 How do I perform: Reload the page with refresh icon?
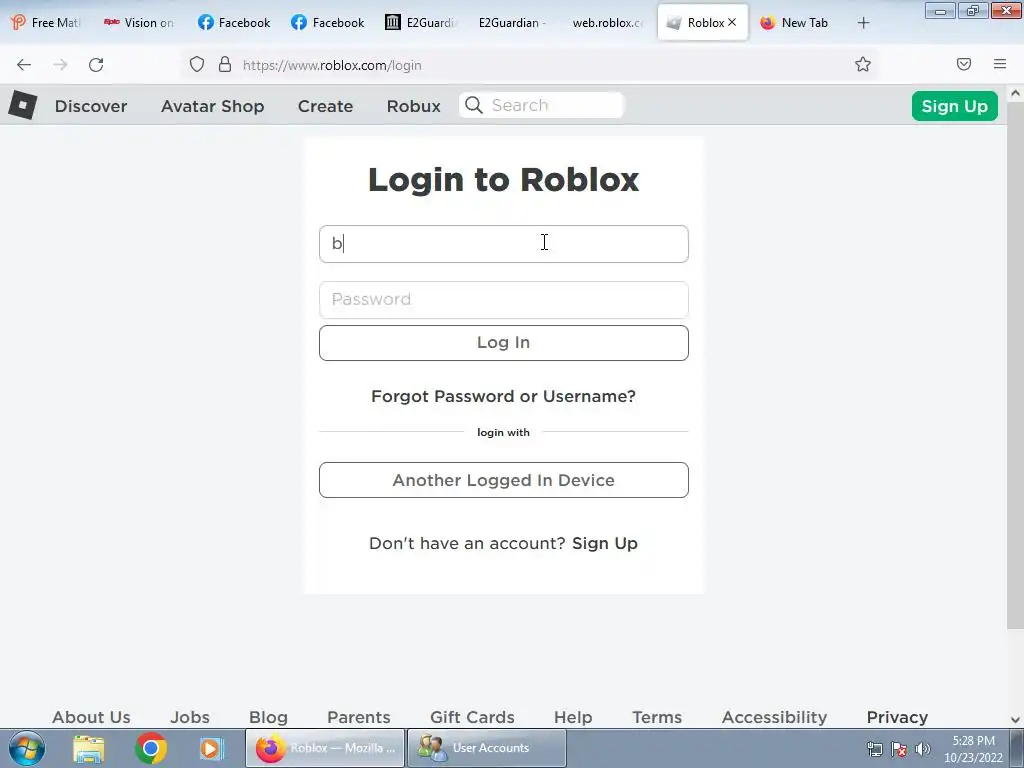coord(96,65)
